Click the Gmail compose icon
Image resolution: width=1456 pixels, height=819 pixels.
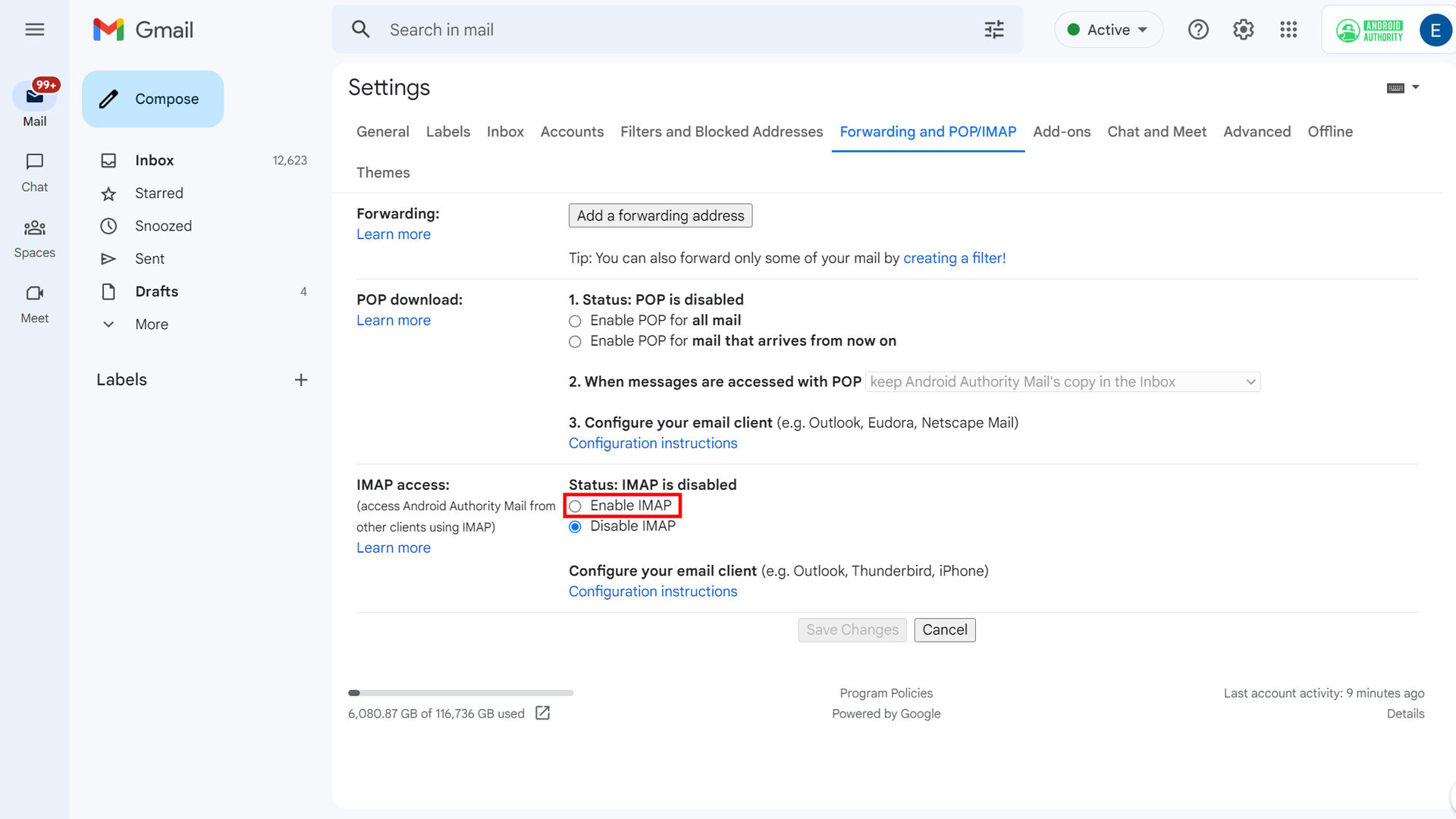(x=109, y=99)
